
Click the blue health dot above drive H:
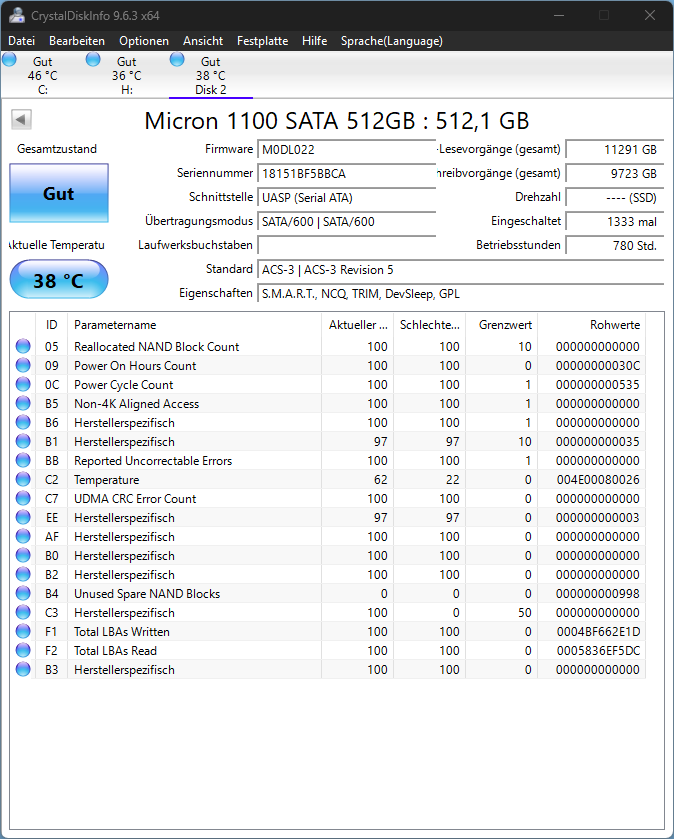(x=93, y=60)
